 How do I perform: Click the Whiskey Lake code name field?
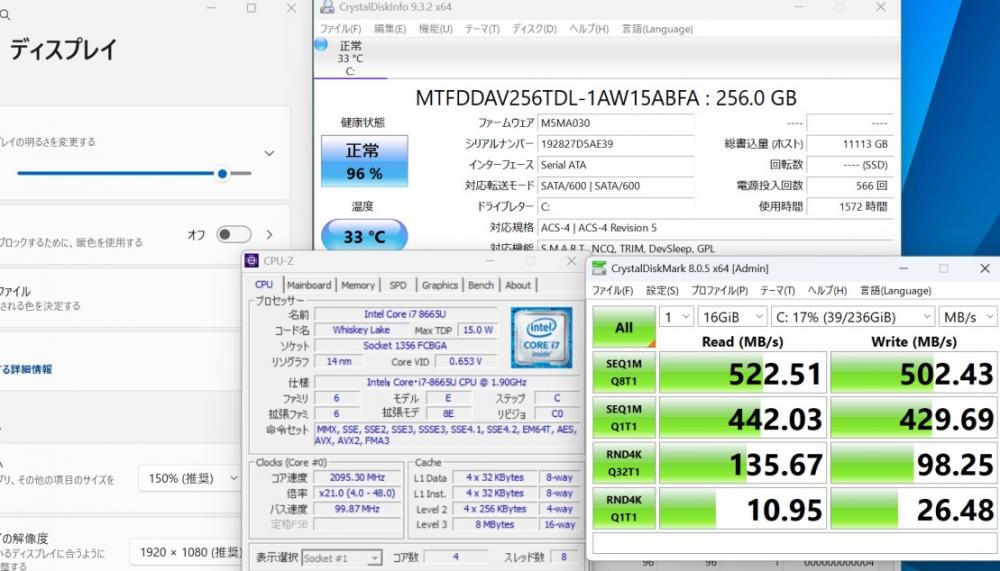click(361, 330)
